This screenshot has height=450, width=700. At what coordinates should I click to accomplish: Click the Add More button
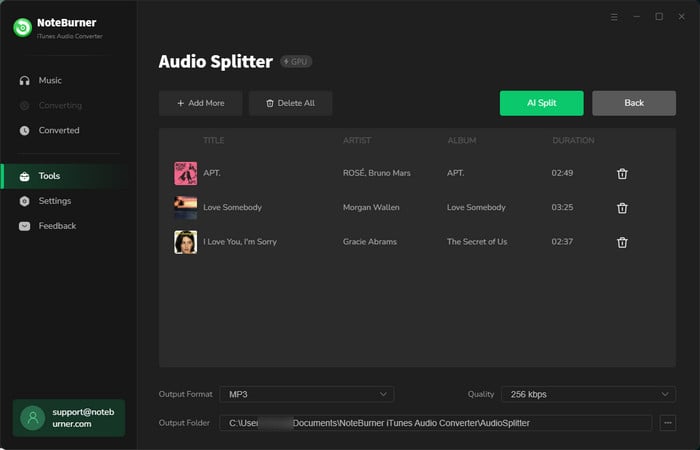pos(200,103)
